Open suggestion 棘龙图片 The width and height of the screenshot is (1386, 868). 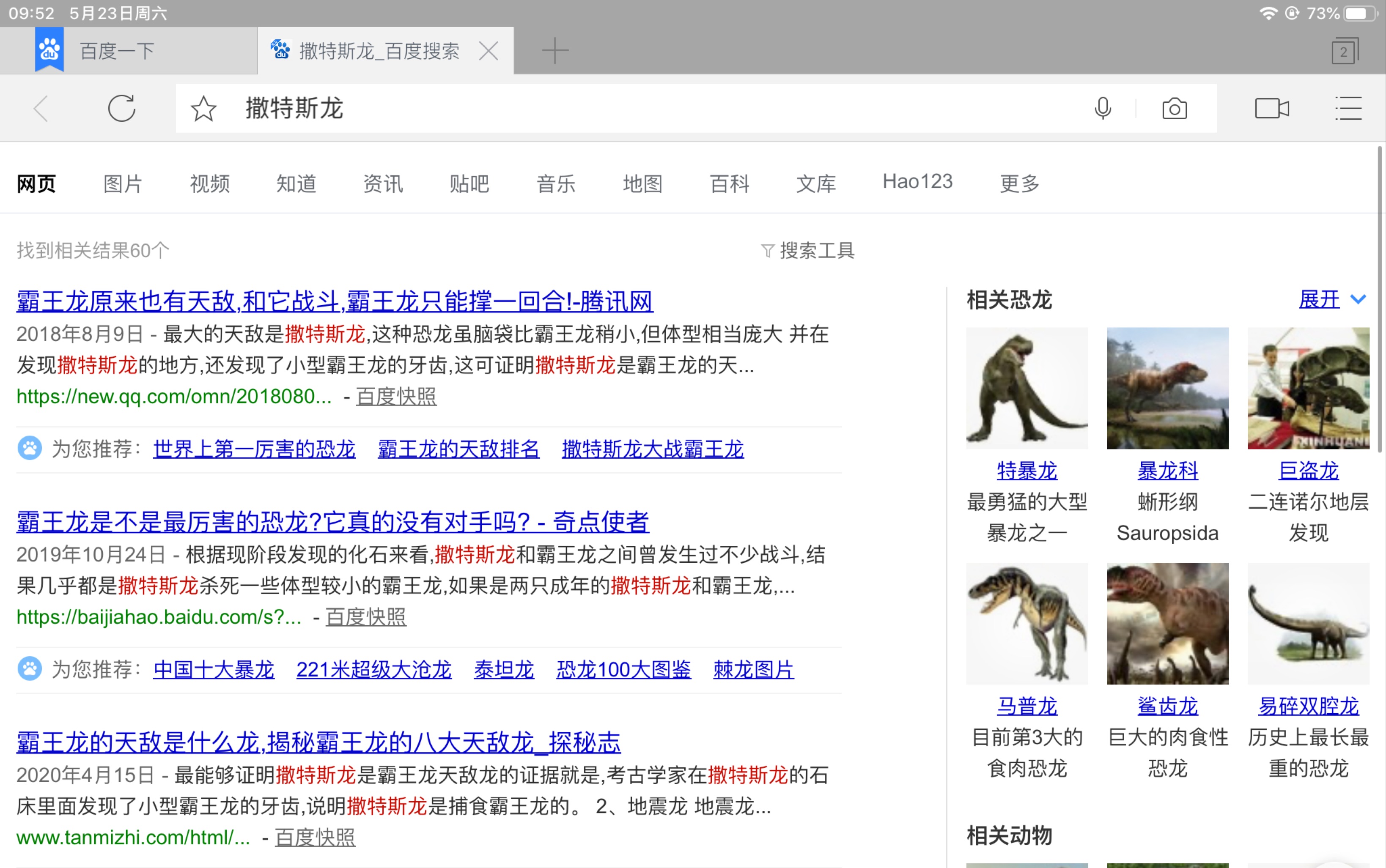tap(753, 669)
